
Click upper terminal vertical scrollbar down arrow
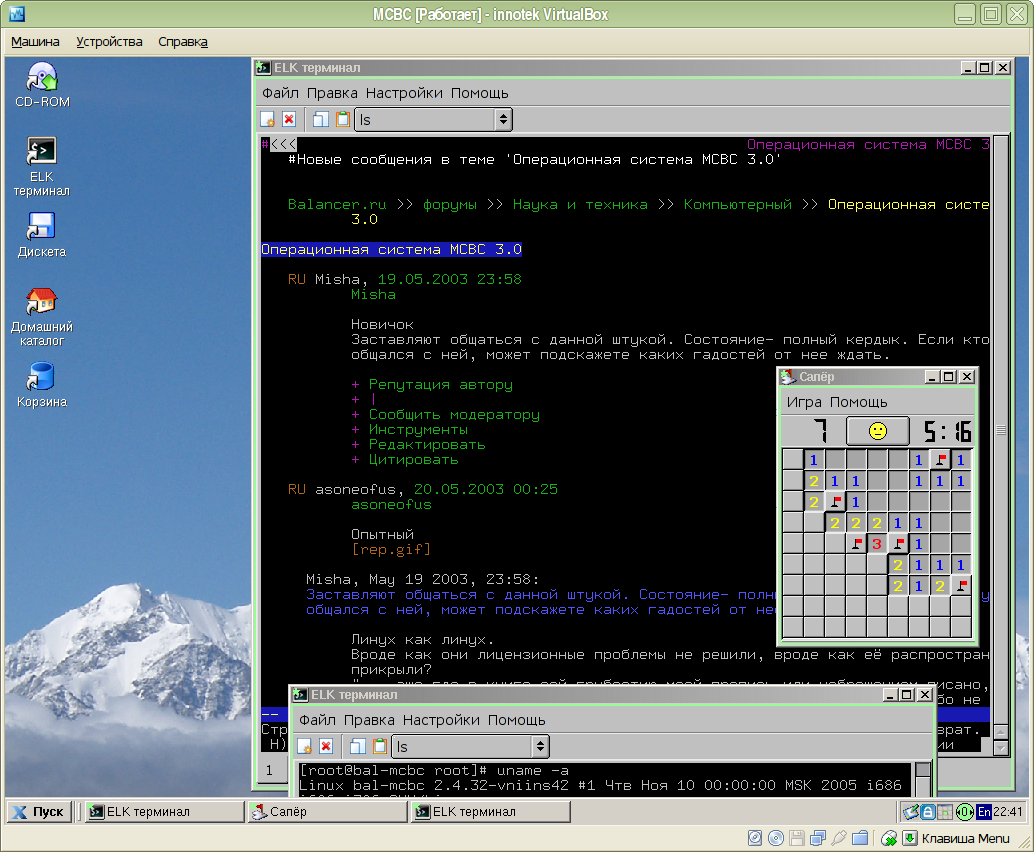pyautogui.click(x=1000, y=748)
